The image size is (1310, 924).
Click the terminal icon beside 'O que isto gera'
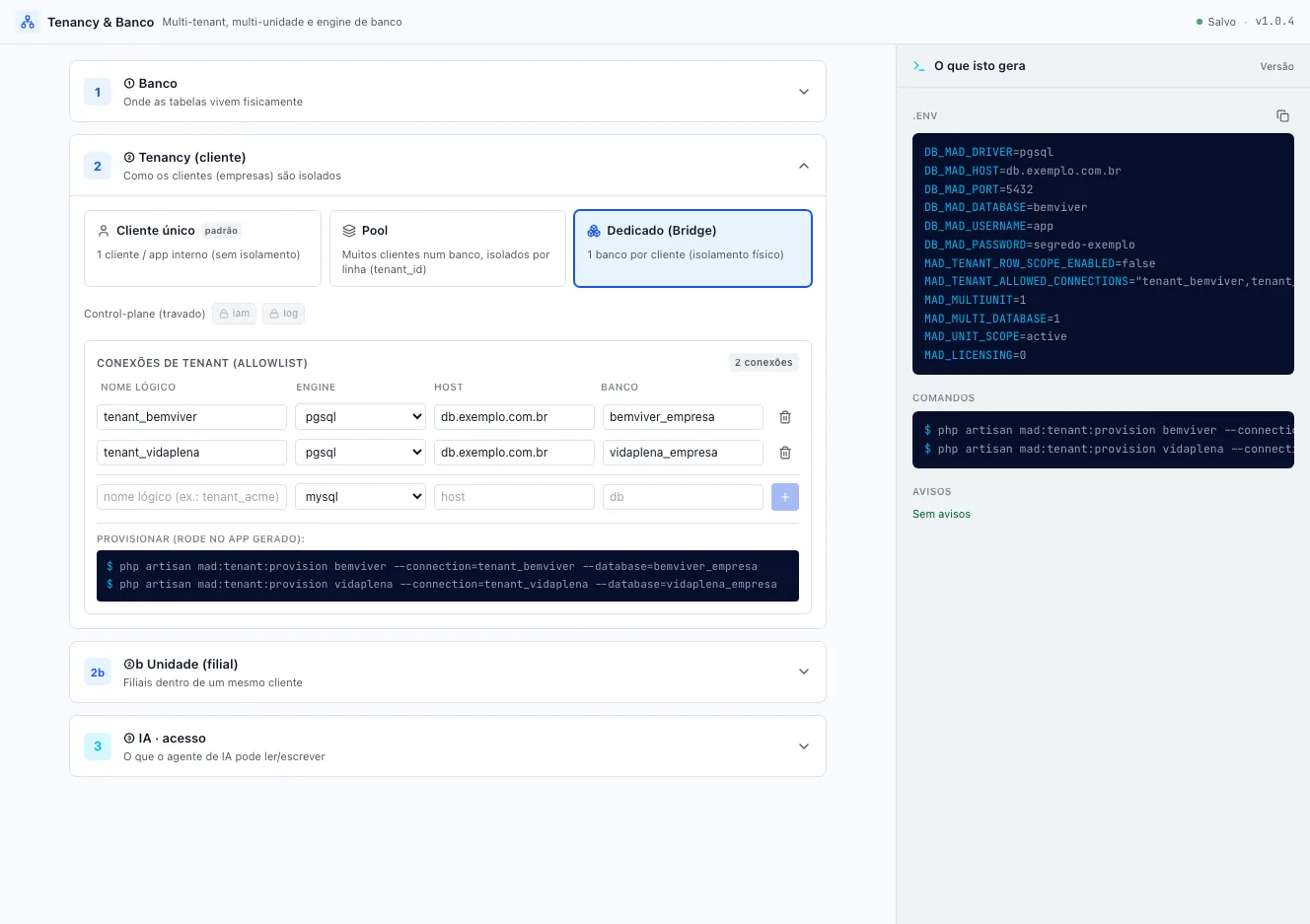(x=919, y=66)
